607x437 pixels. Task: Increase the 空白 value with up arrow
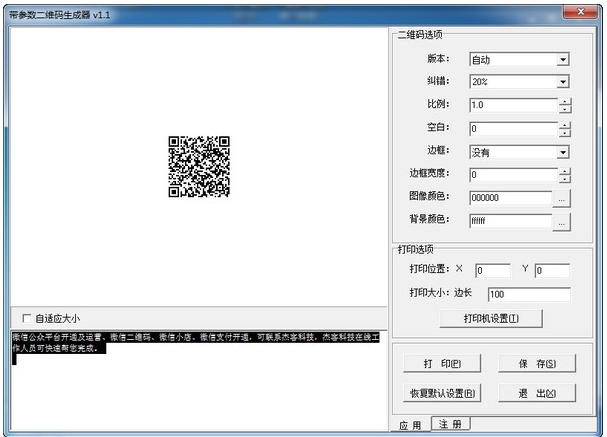(x=565, y=125)
